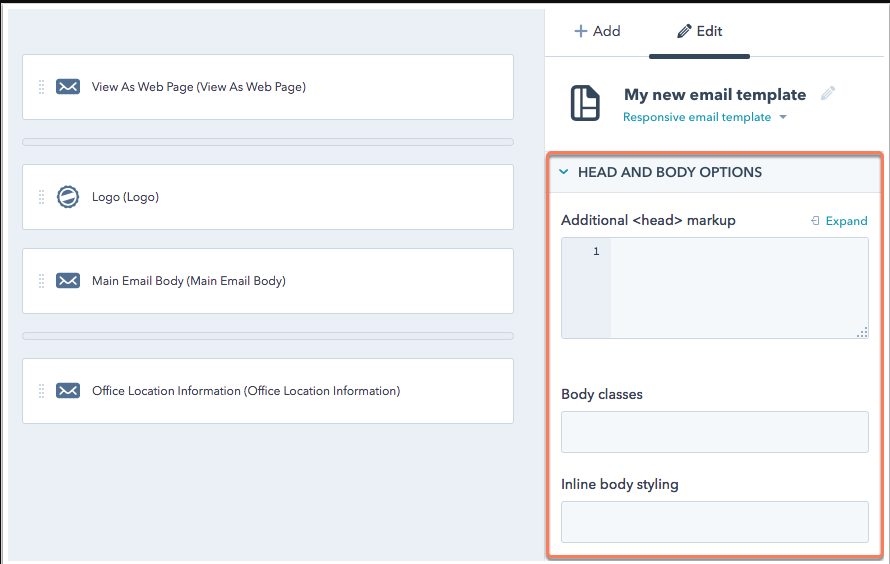Click drag handle of Logo module
Screen dimensions: 890x564
click(41, 197)
